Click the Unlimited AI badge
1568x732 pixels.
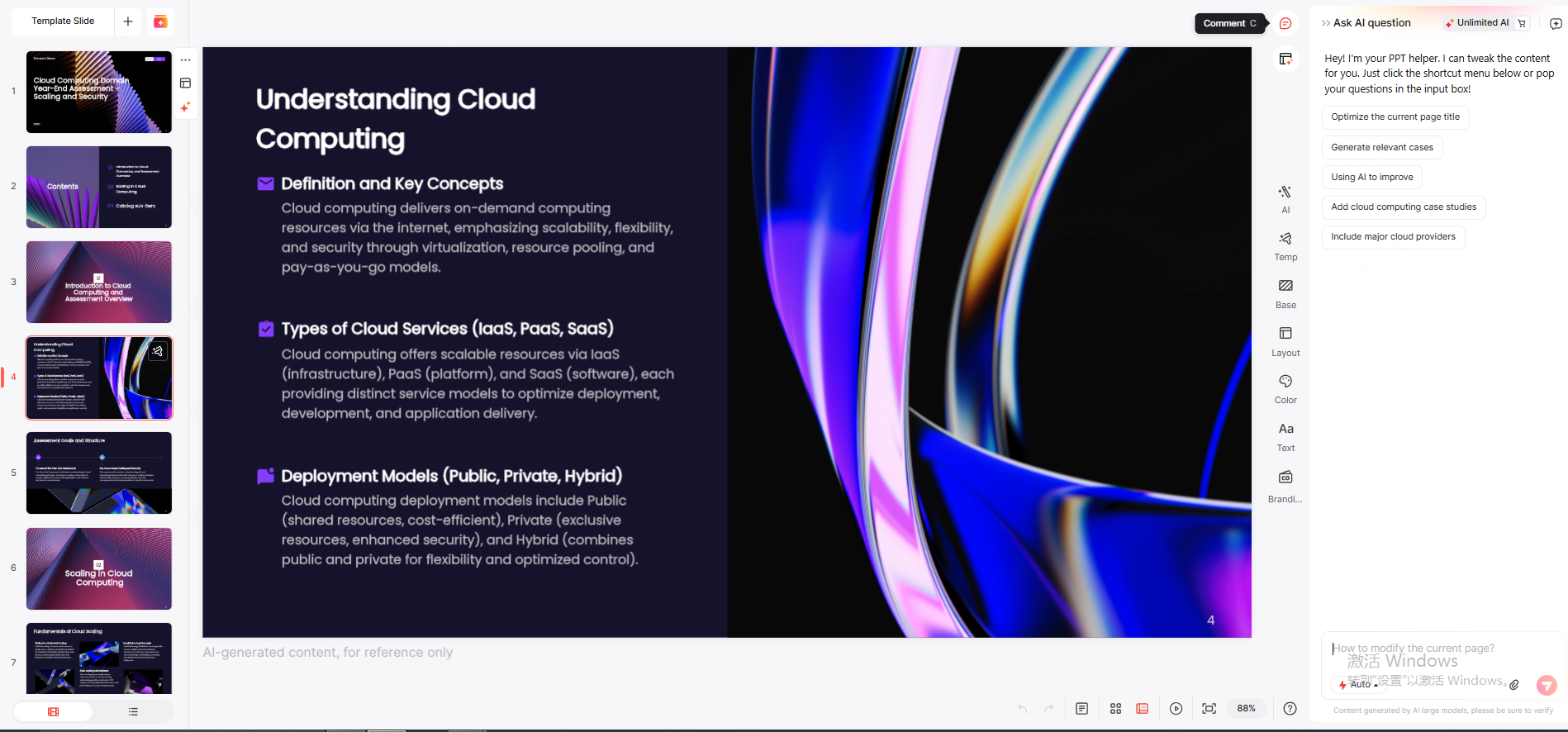(1477, 23)
